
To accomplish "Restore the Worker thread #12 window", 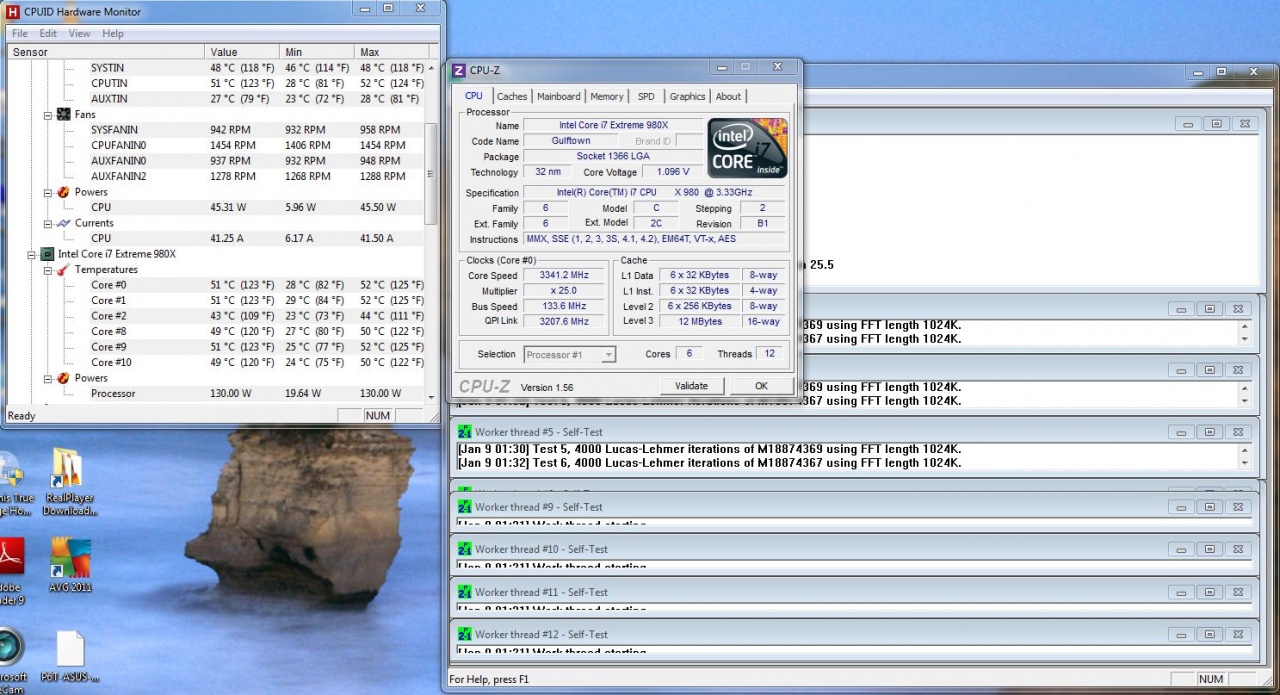I will click(1209, 634).
